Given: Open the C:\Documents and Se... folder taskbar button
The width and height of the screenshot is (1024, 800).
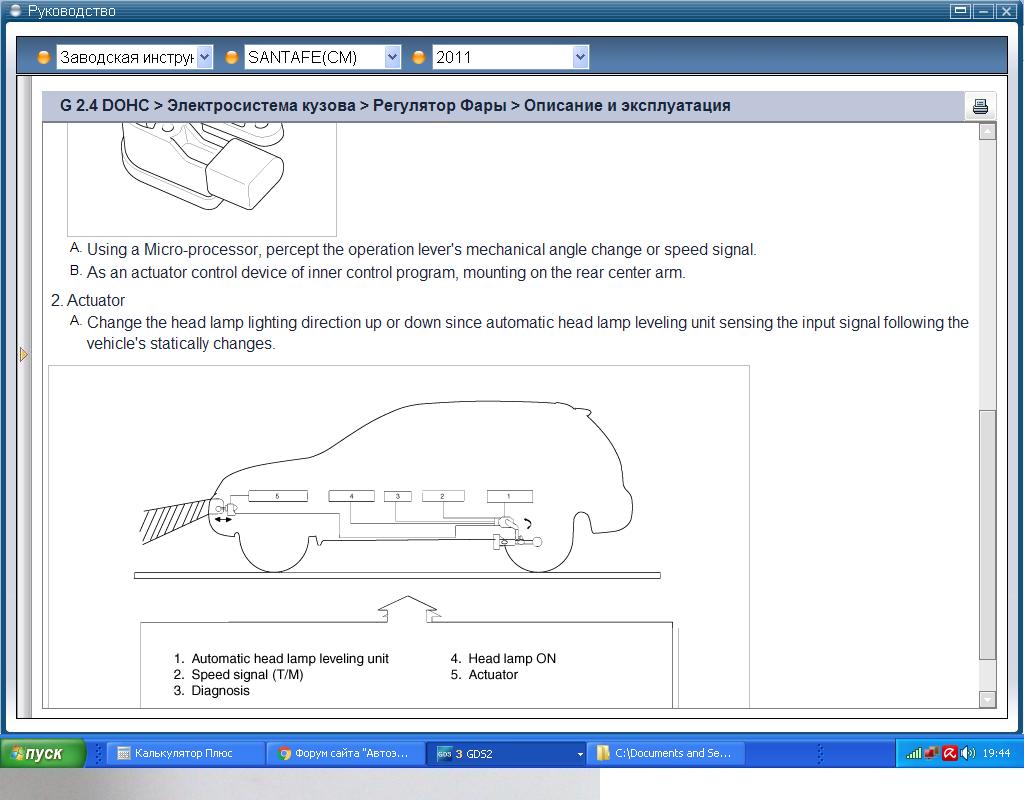Looking at the screenshot, I should pos(666,753).
